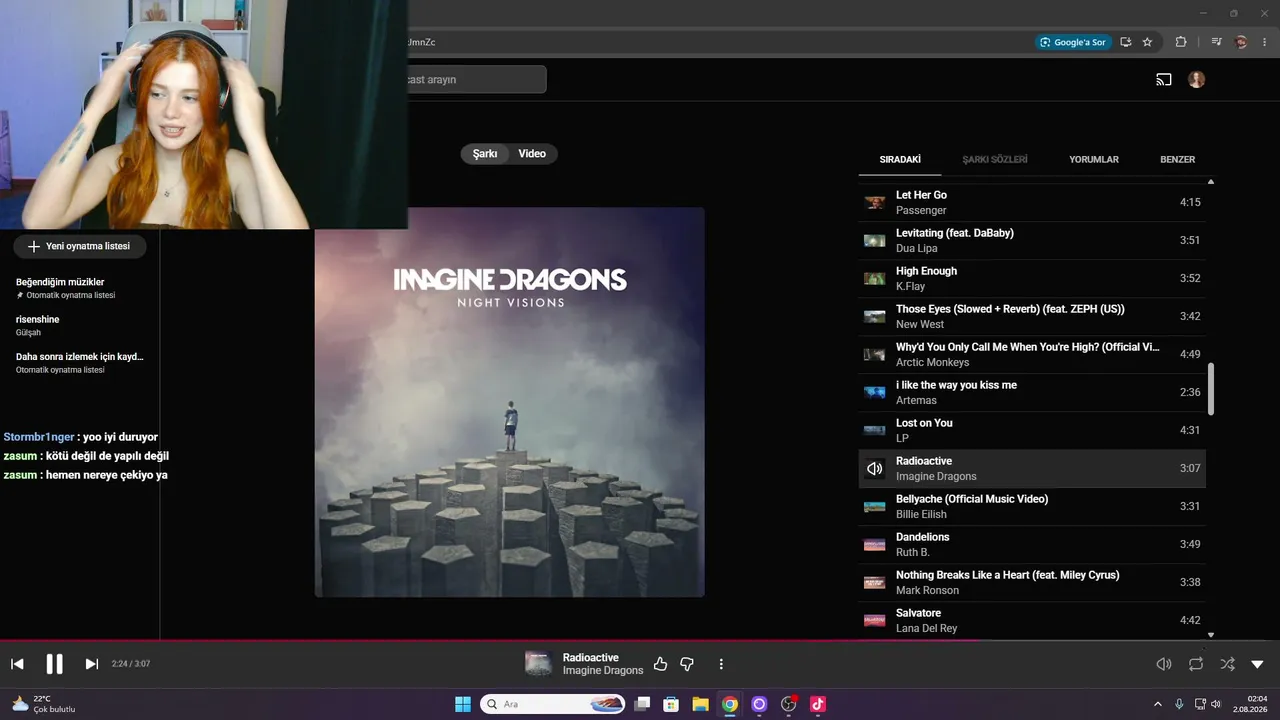This screenshot has width=1280, height=720.
Task: Open File Explorer from the taskbar
Action: pos(701,704)
